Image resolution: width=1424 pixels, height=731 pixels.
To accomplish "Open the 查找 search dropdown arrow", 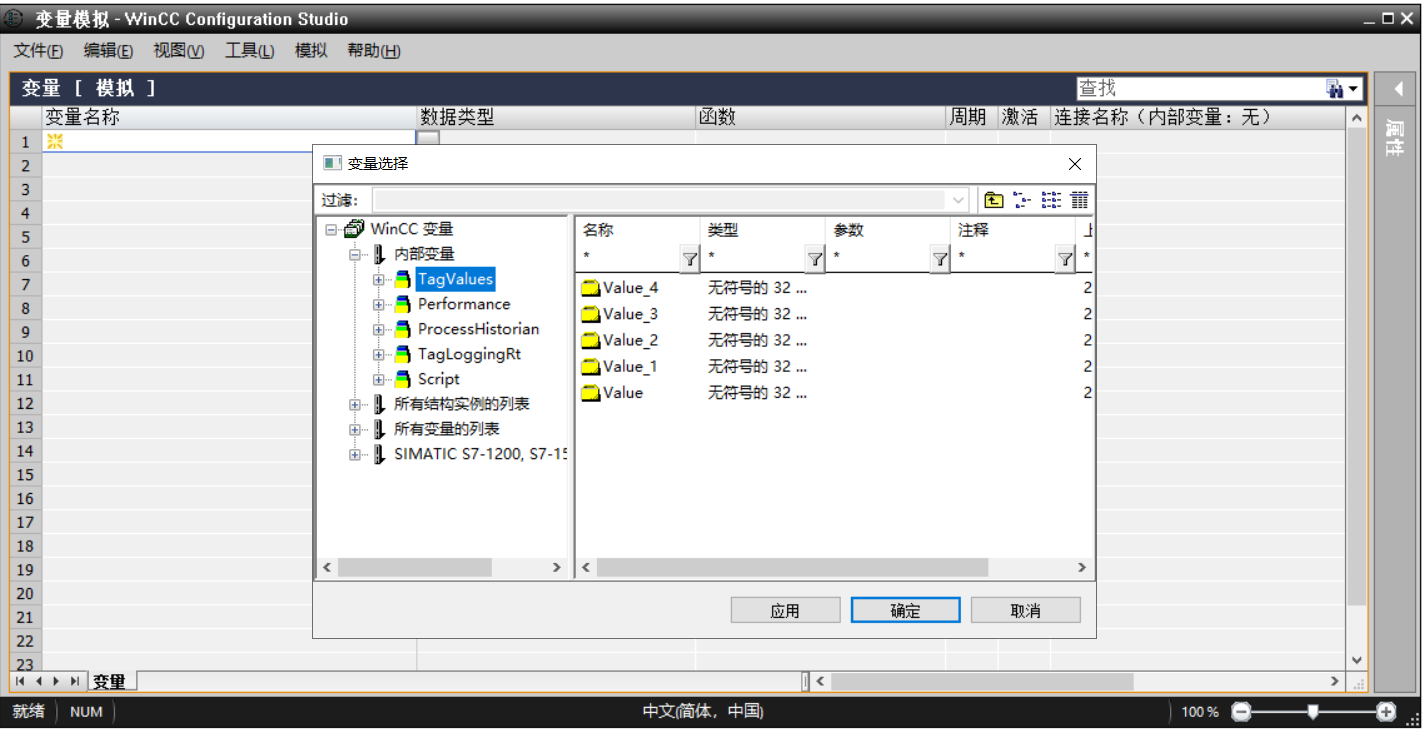I will 1354,89.
